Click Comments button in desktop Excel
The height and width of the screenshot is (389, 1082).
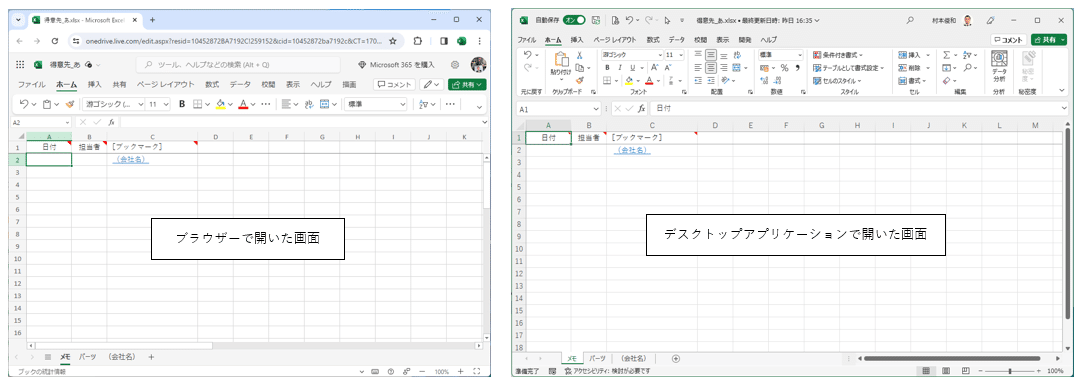click(1008, 40)
